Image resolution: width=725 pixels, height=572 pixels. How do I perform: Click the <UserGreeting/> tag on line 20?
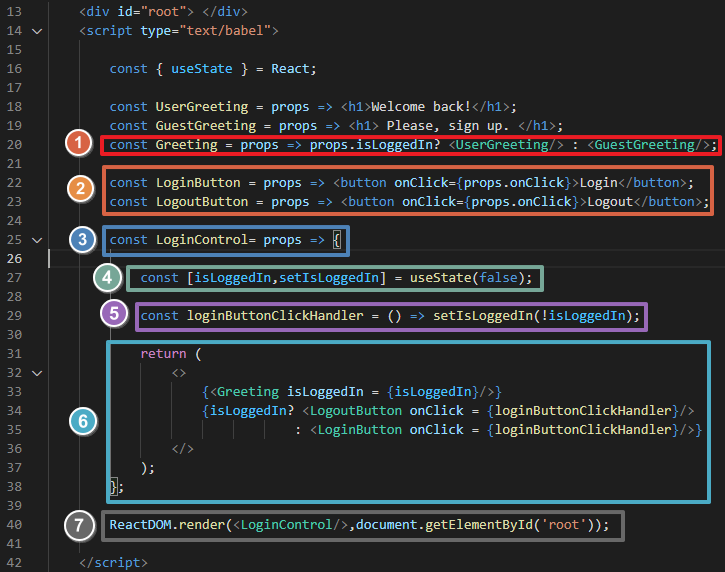pos(506,145)
